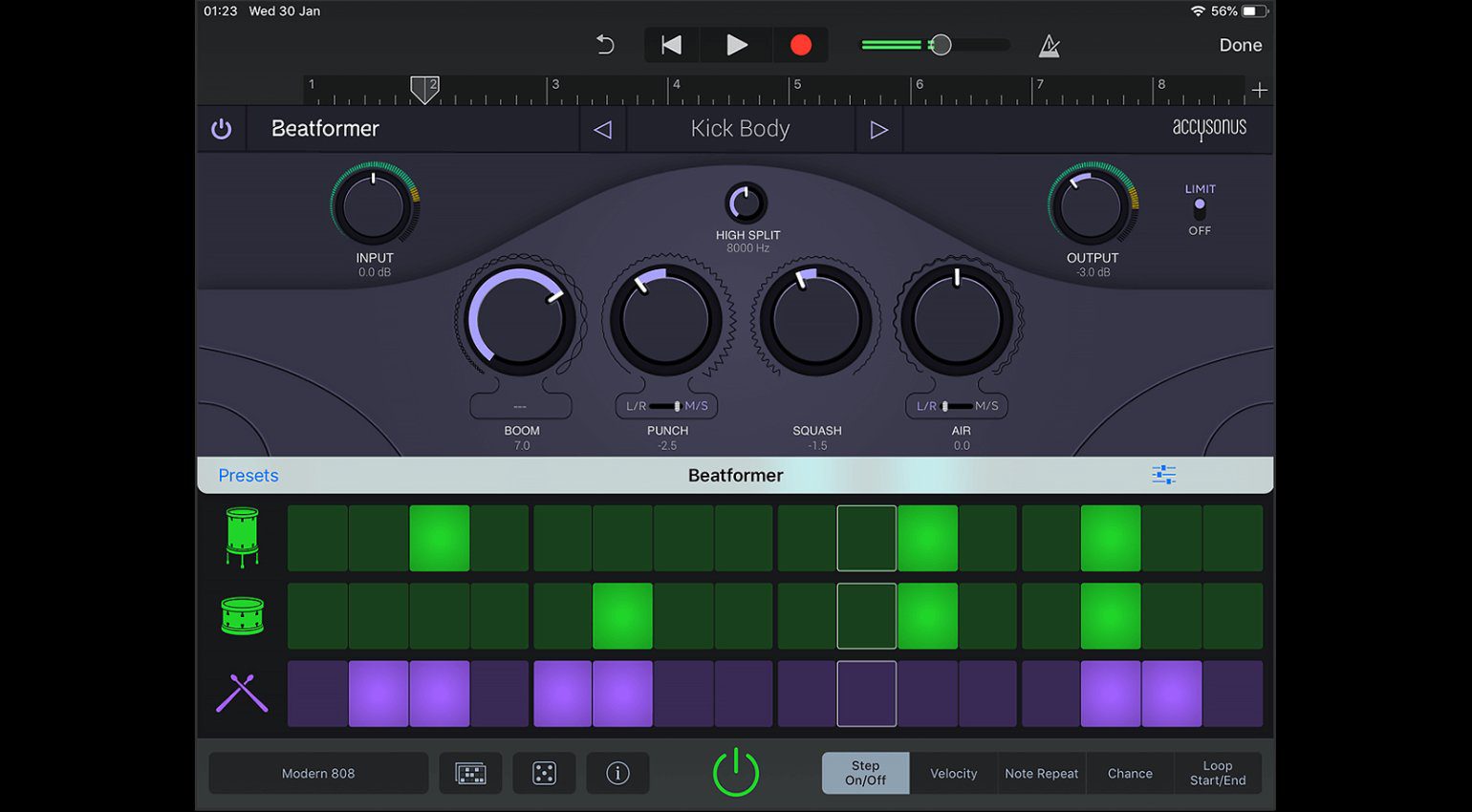This screenshot has width=1472, height=812.
Task: Open the Kick Body preset name
Action: click(x=740, y=129)
